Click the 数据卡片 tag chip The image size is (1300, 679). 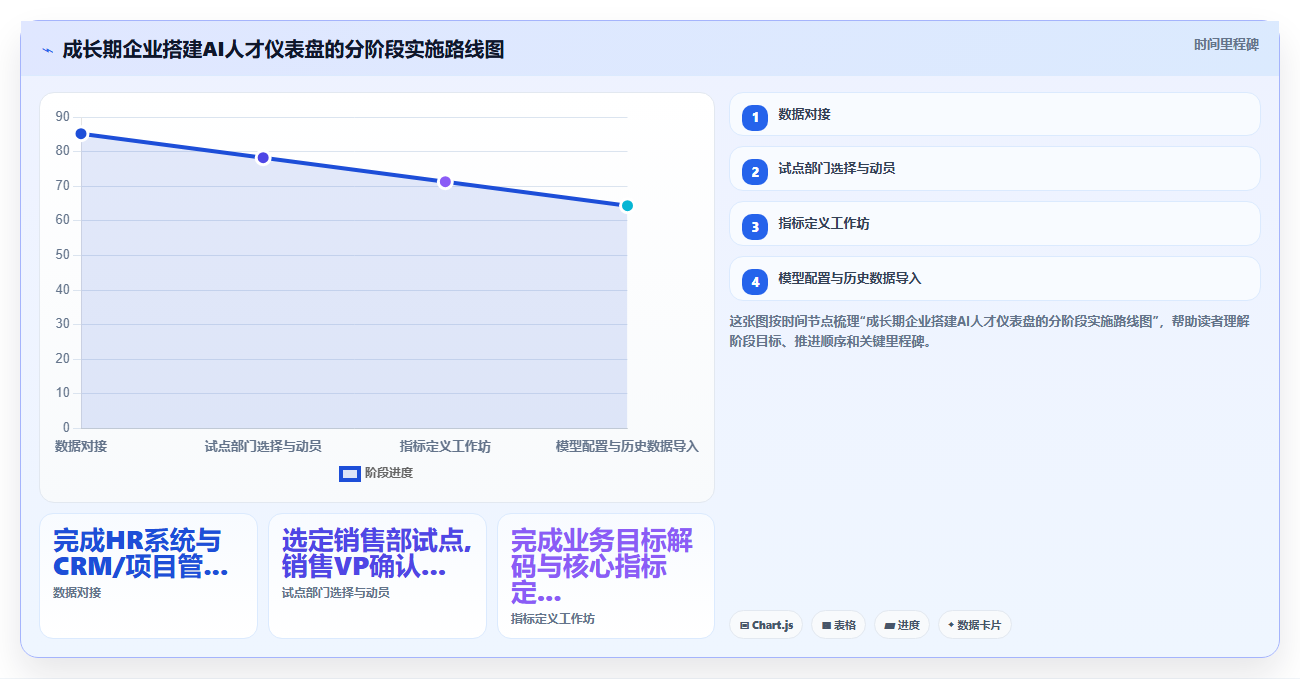pos(975,625)
